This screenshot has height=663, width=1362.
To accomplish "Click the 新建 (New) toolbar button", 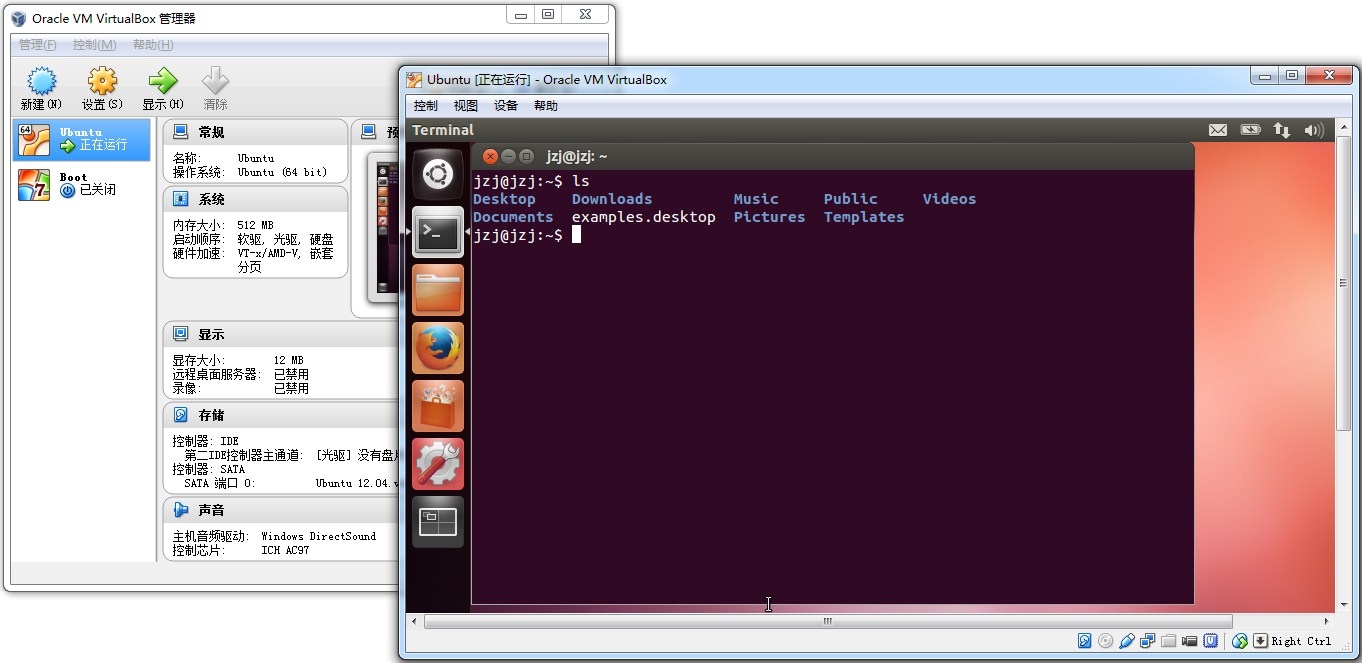I will 41,89.
